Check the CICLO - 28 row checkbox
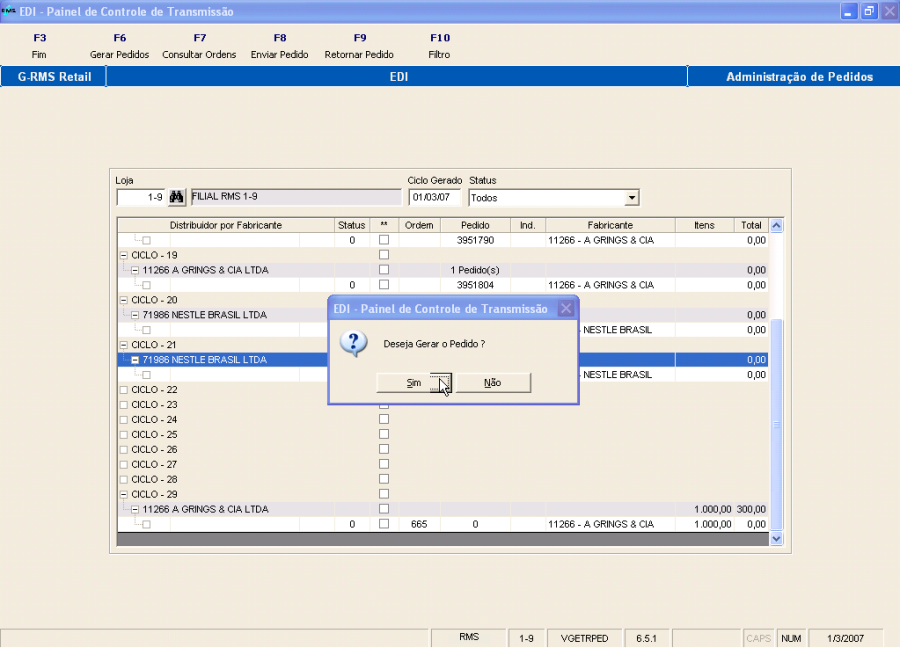This screenshot has height=648, width=900. [384, 479]
